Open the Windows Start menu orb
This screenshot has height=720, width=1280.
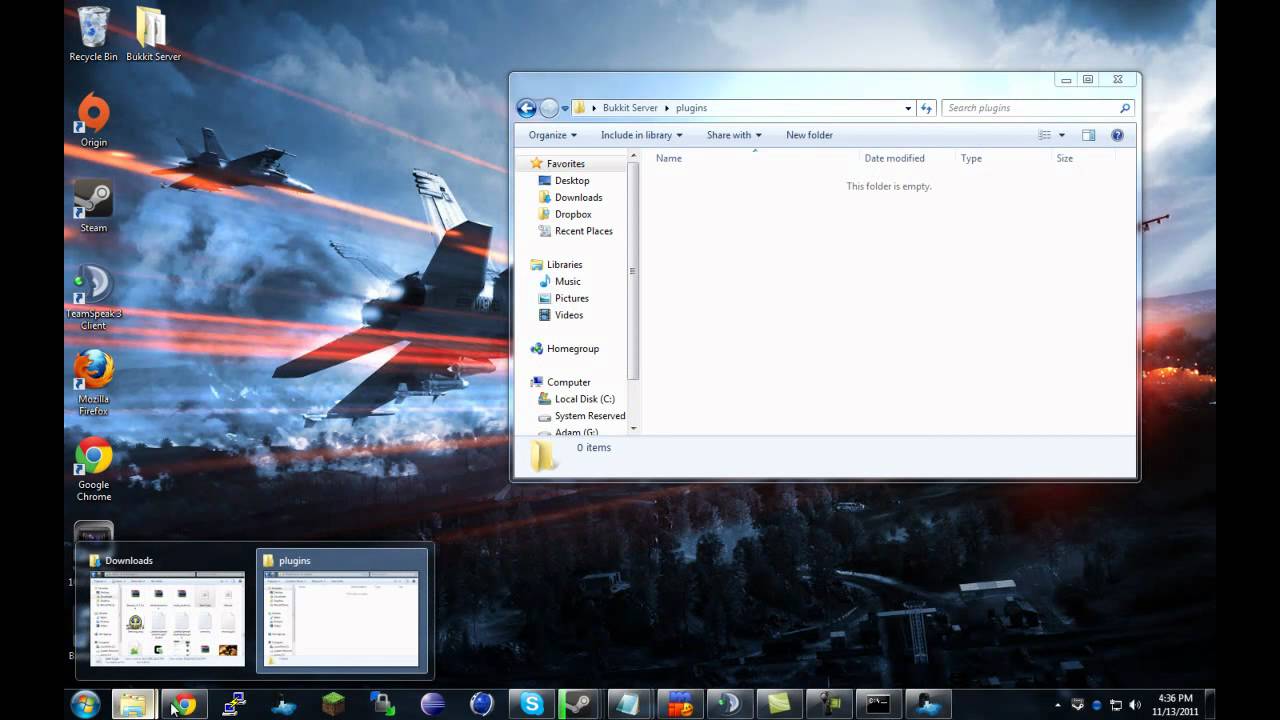(85, 704)
